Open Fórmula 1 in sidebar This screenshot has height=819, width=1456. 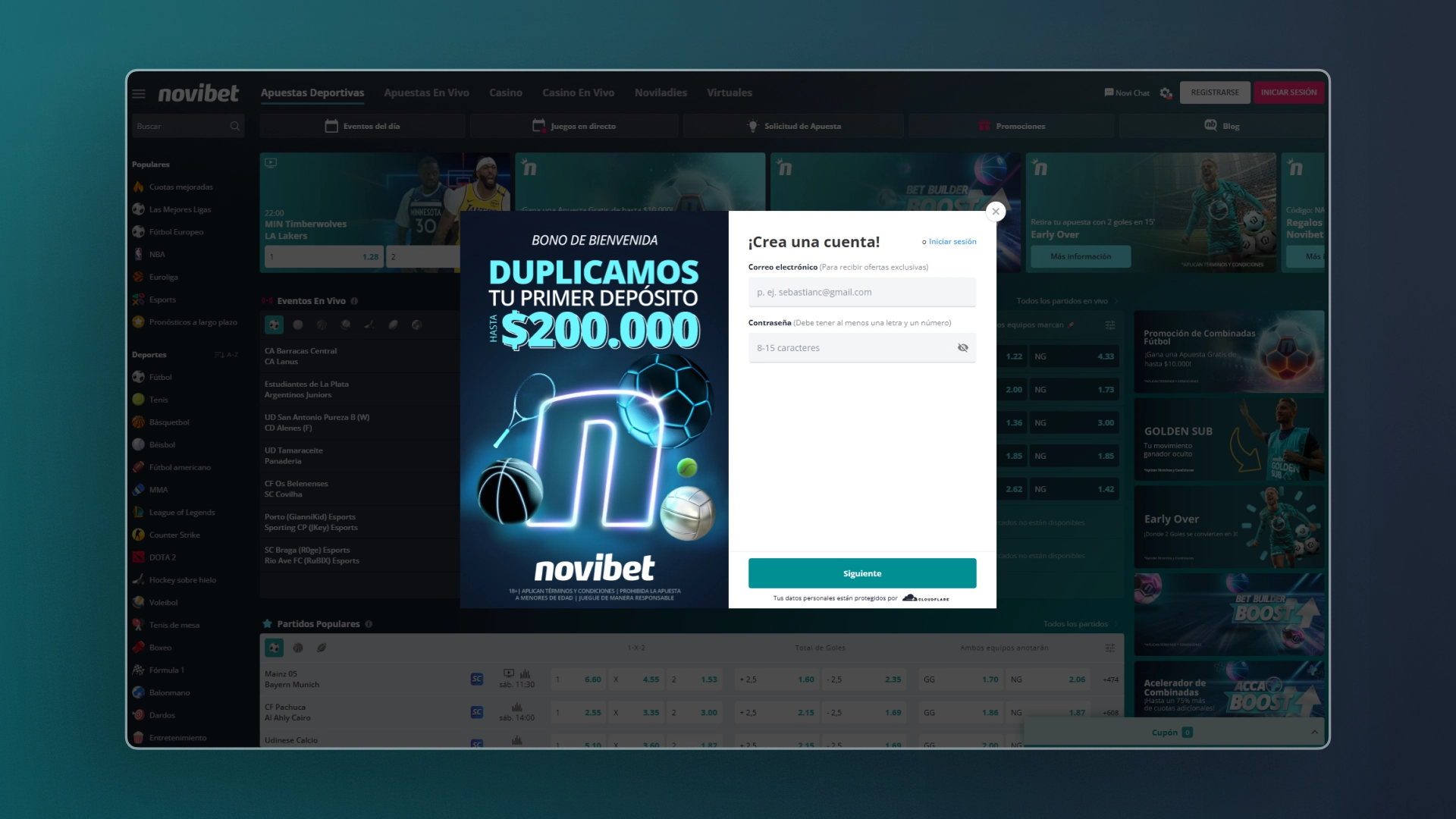point(167,670)
